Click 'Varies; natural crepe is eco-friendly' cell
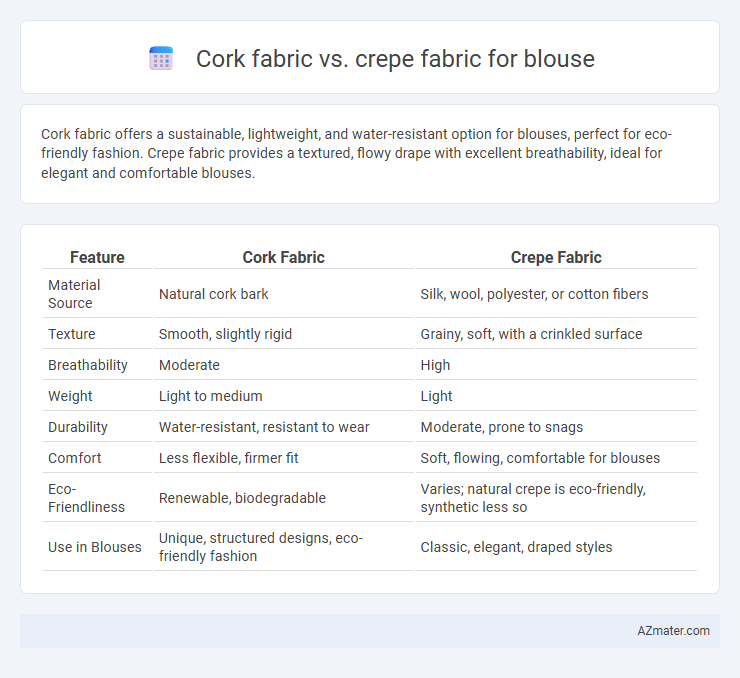The width and height of the screenshot is (740, 678). pos(533,498)
